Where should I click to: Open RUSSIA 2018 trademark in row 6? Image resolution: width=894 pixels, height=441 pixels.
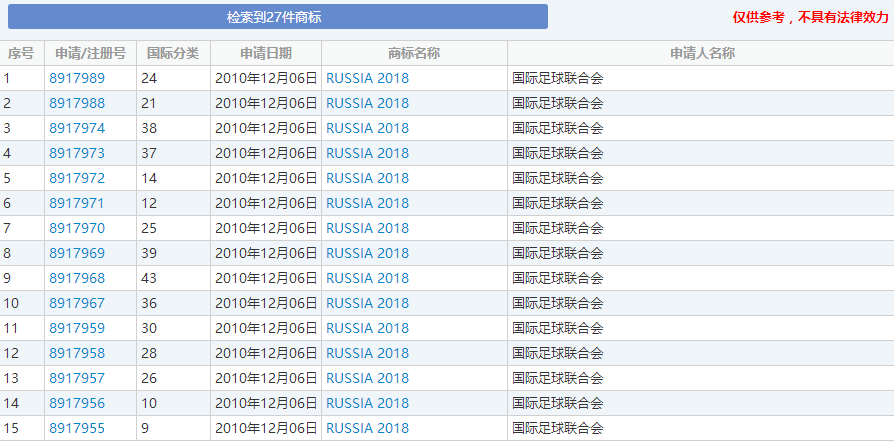point(368,204)
